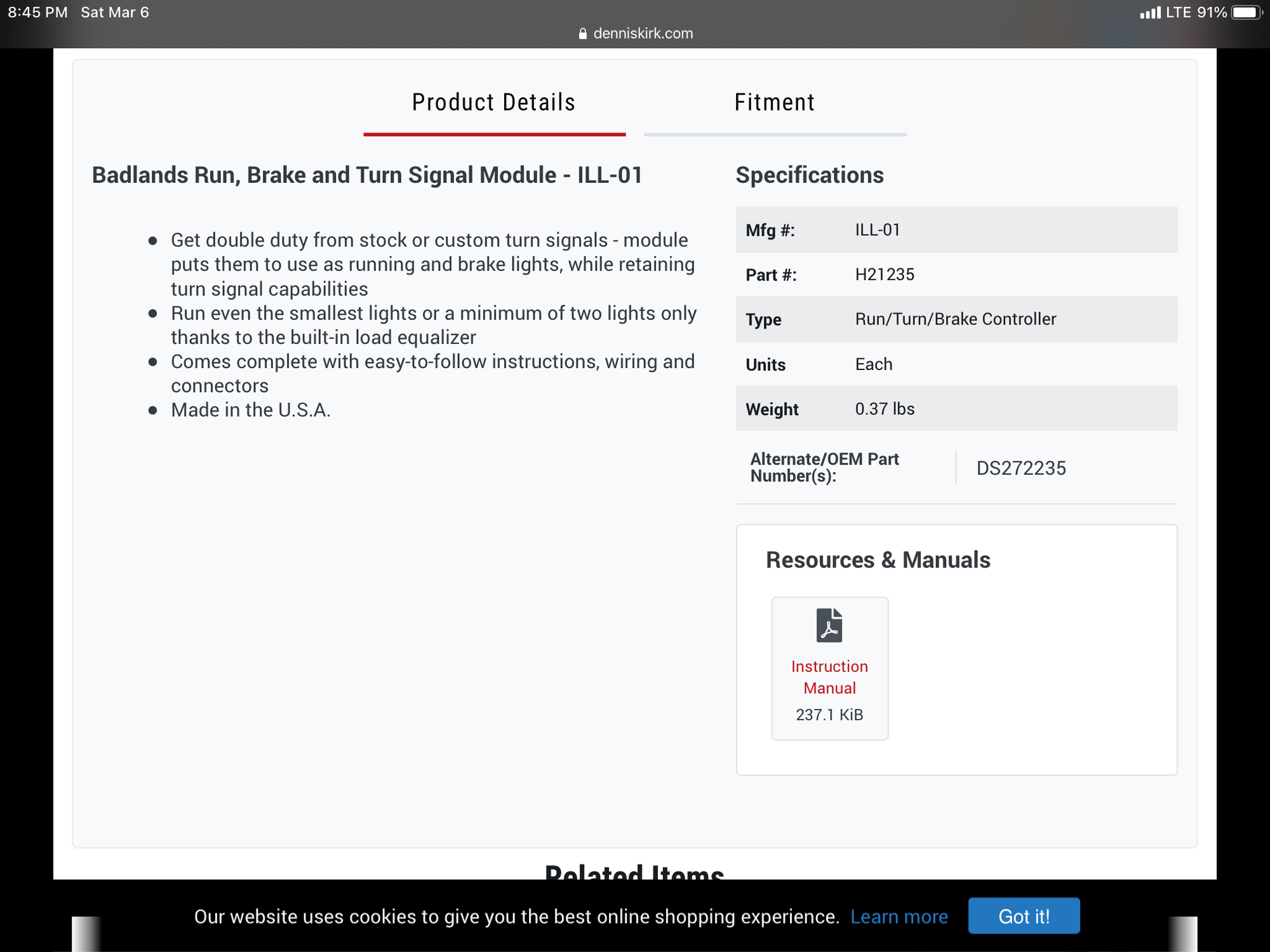Switch to the Fitment tab

point(775,103)
